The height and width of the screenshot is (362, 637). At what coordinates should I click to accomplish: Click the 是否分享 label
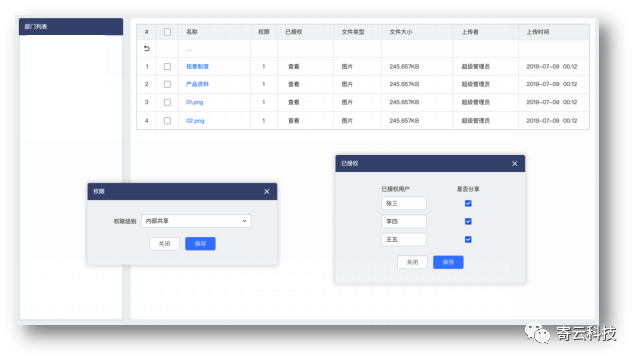(x=468, y=189)
